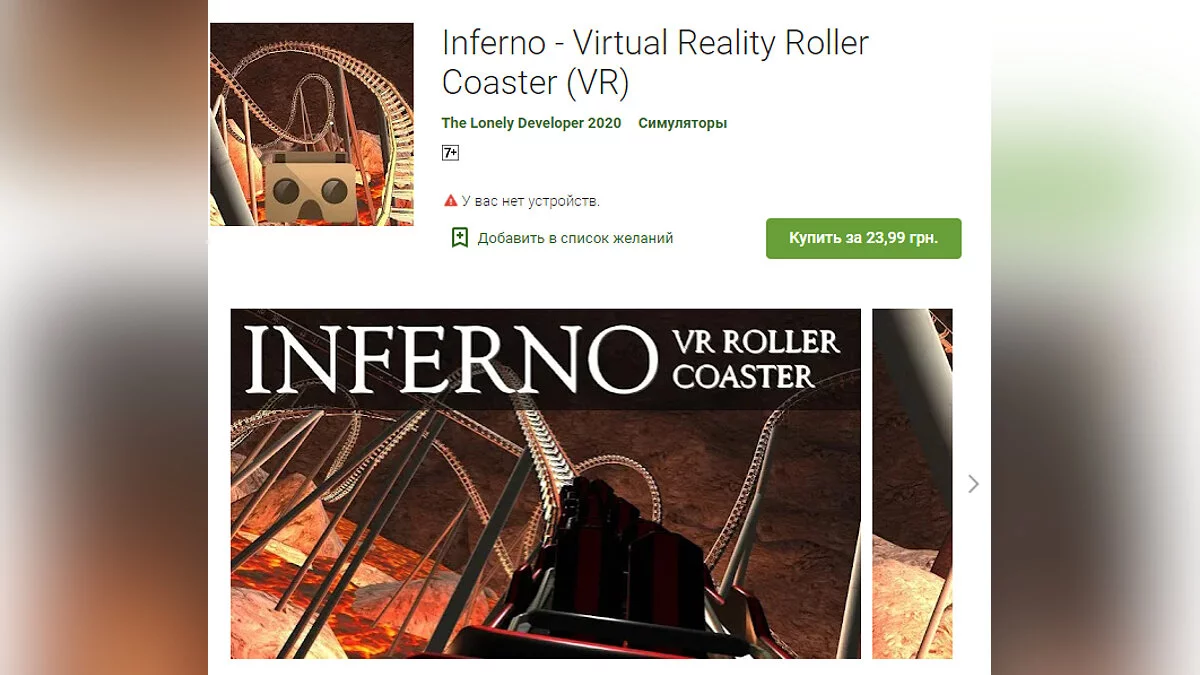Image resolution: width=1200 pixels, height=675 pixels.
Task: Click the (VR) text in the app title
Action: click(x=597, y=82)
